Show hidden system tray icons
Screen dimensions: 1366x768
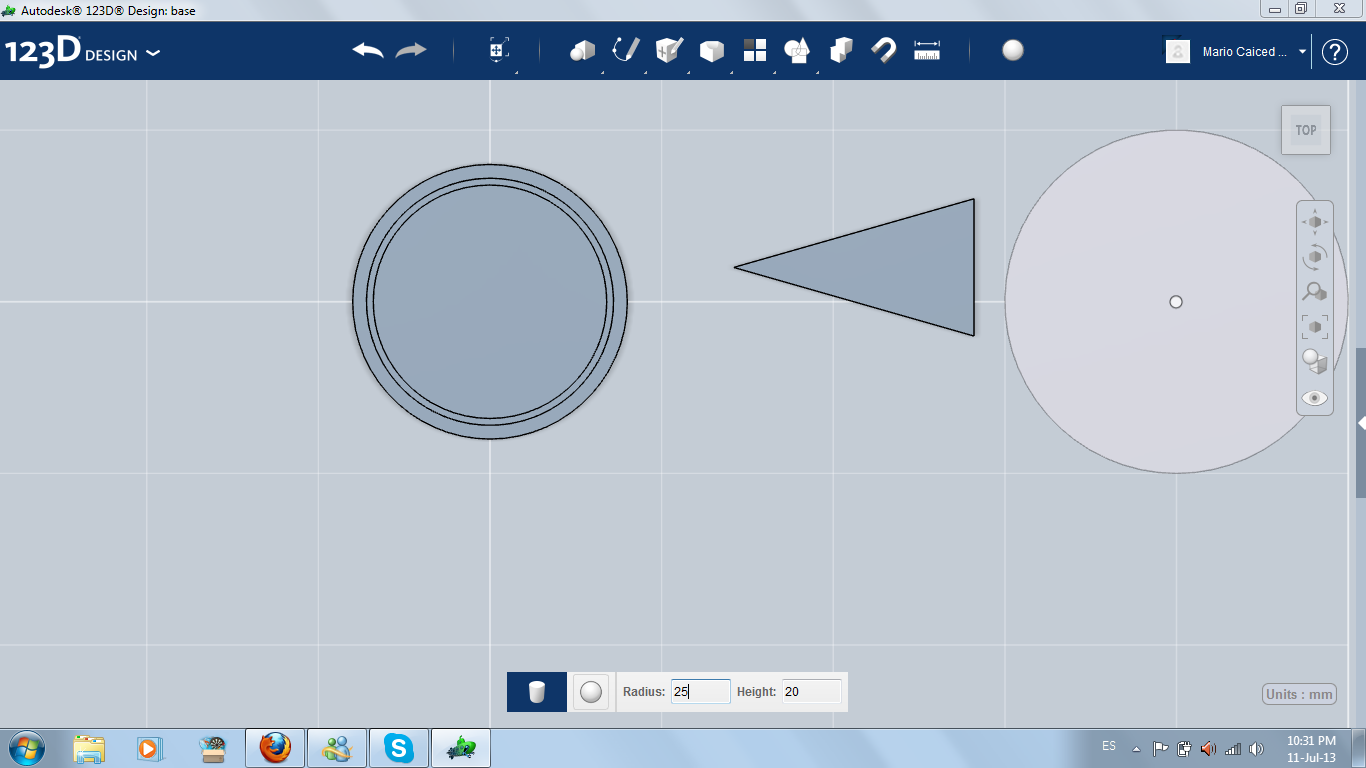(x=1136, y=748)
